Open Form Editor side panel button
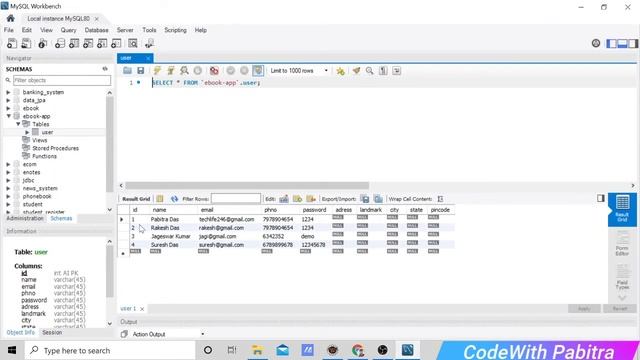This screenshot has height=360, width=640. tap(622, 243)
